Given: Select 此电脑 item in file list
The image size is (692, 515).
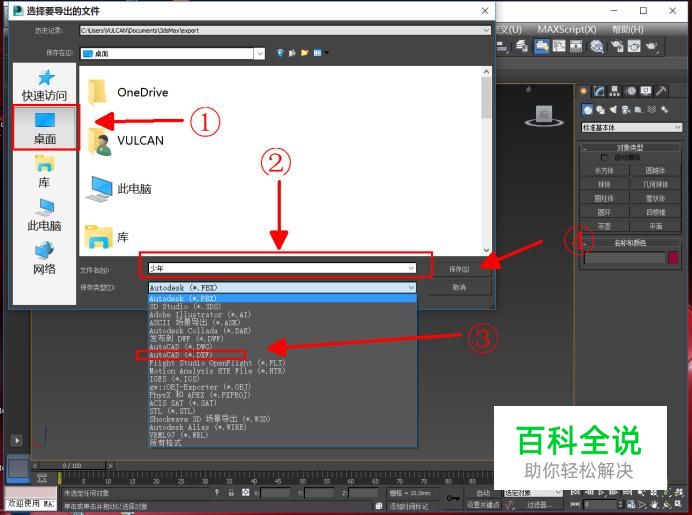Looking at the screenshot, I should click(x=119, y=189).
